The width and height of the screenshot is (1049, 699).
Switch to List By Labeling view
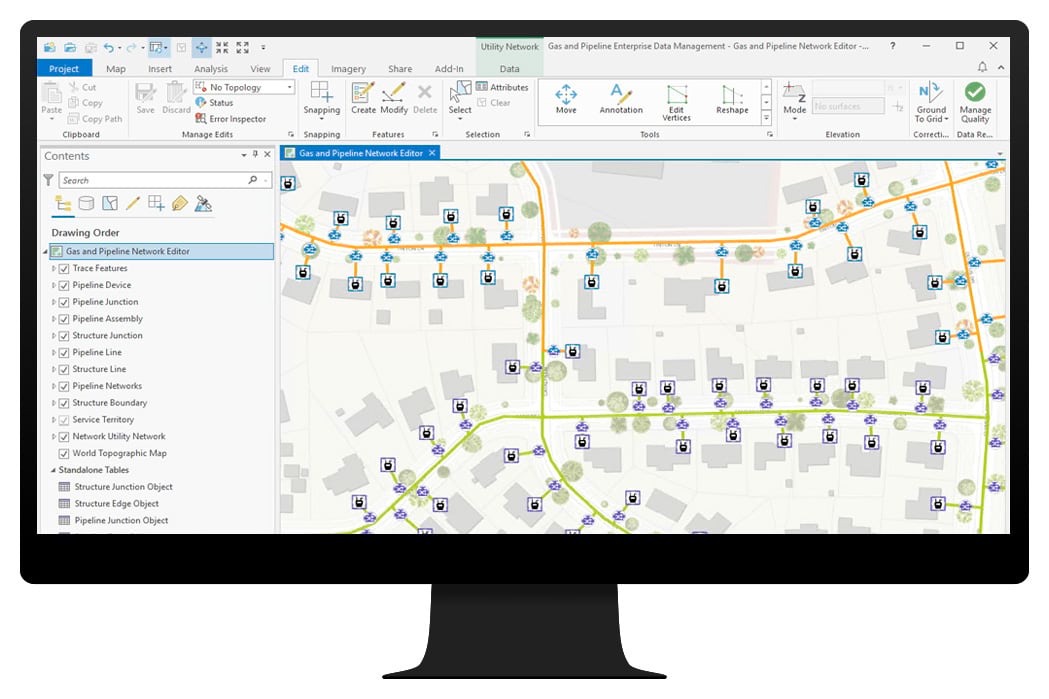click(179, 203)
